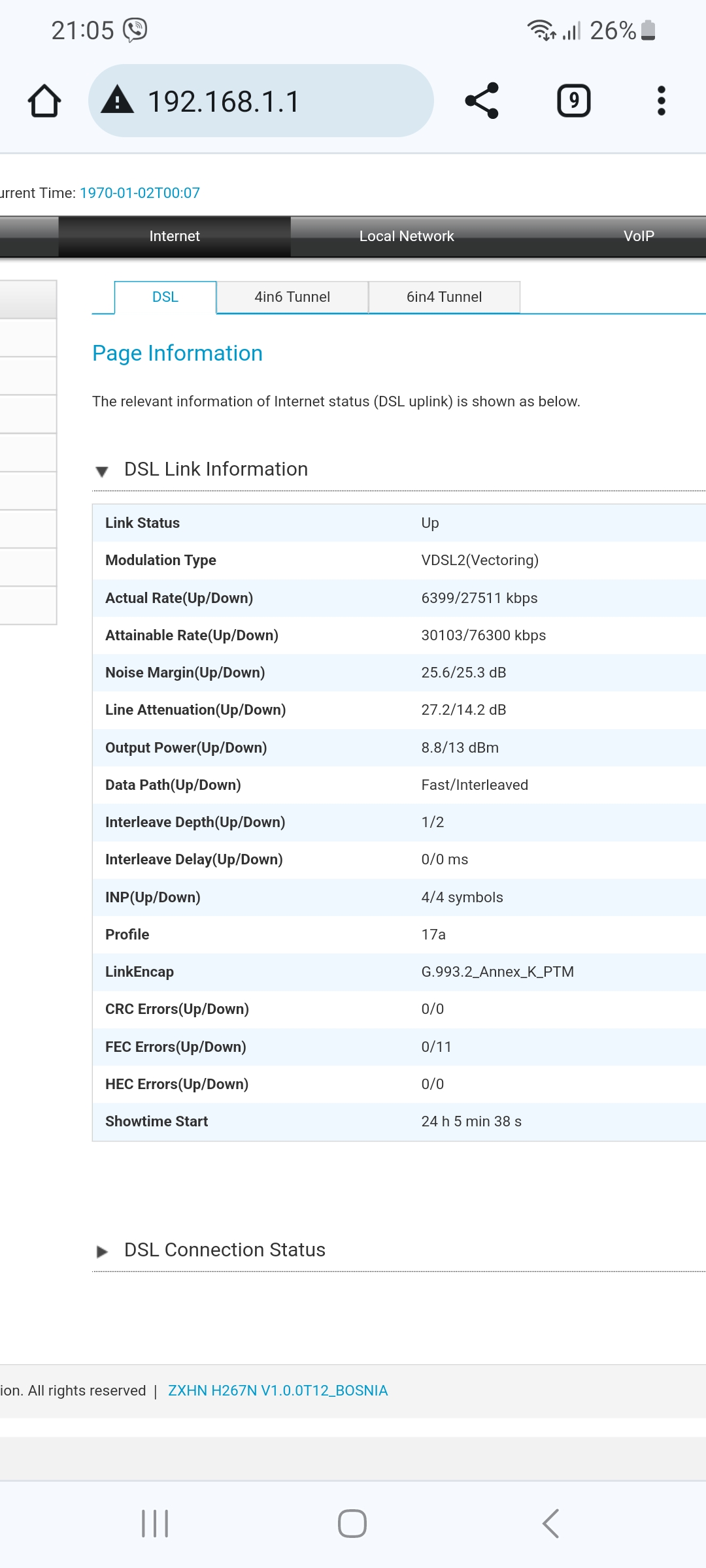Tap the battery icon in status bar
Image resolution: width=706 pixels, height=1568 pixels.
(x=648, y=30)
